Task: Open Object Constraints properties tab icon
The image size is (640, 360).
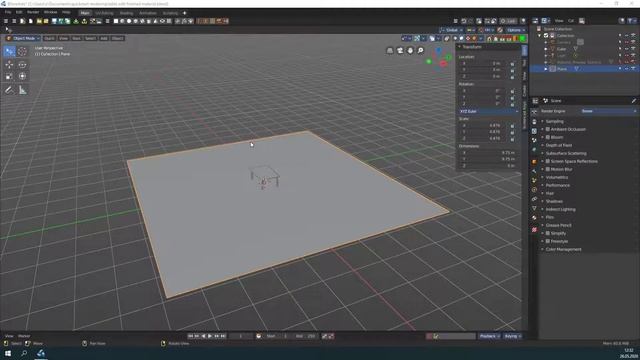Action: [x=534, y=199]
